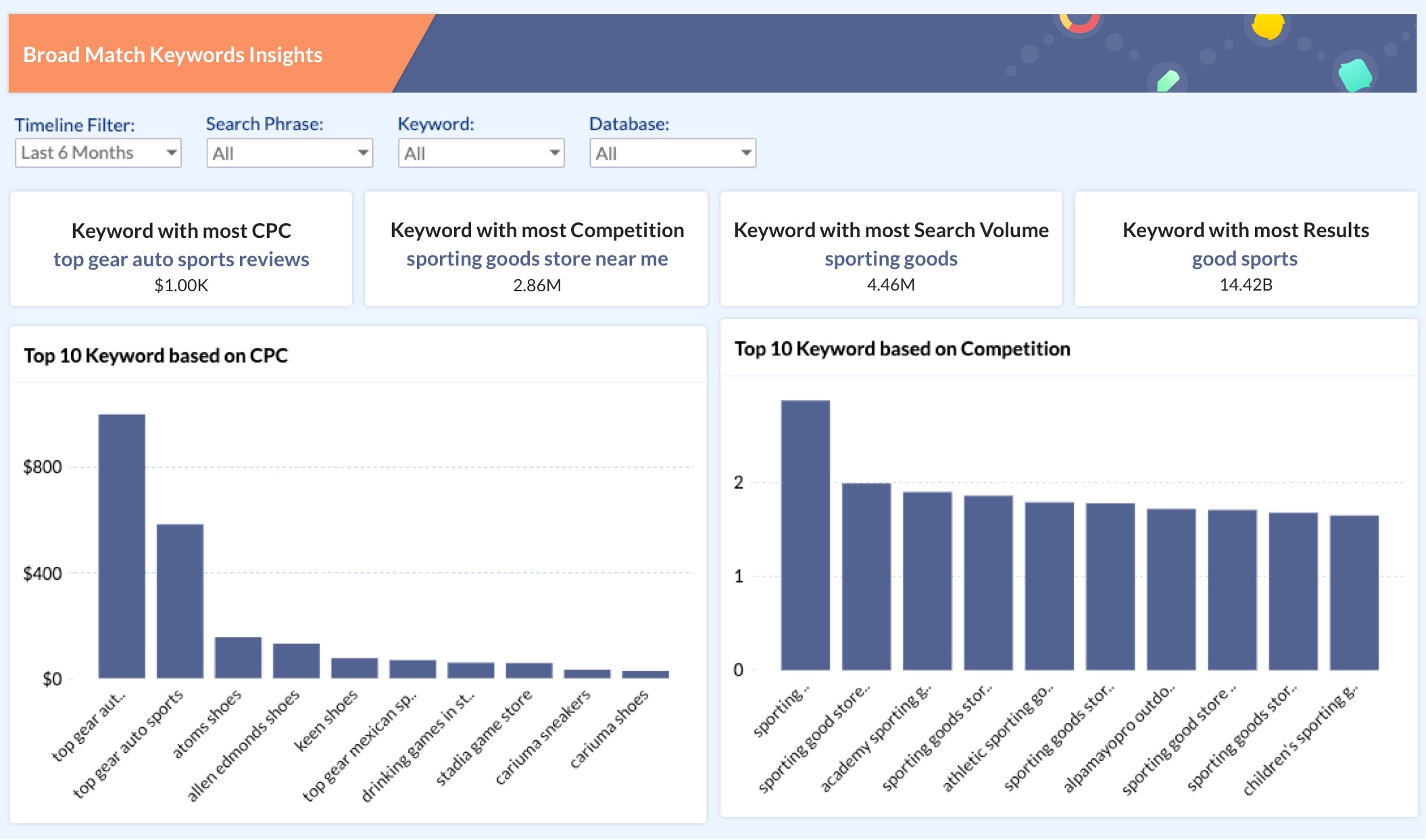
Task: Click the 'top gear auto sports' CPC bar
Action: (180, 601)
